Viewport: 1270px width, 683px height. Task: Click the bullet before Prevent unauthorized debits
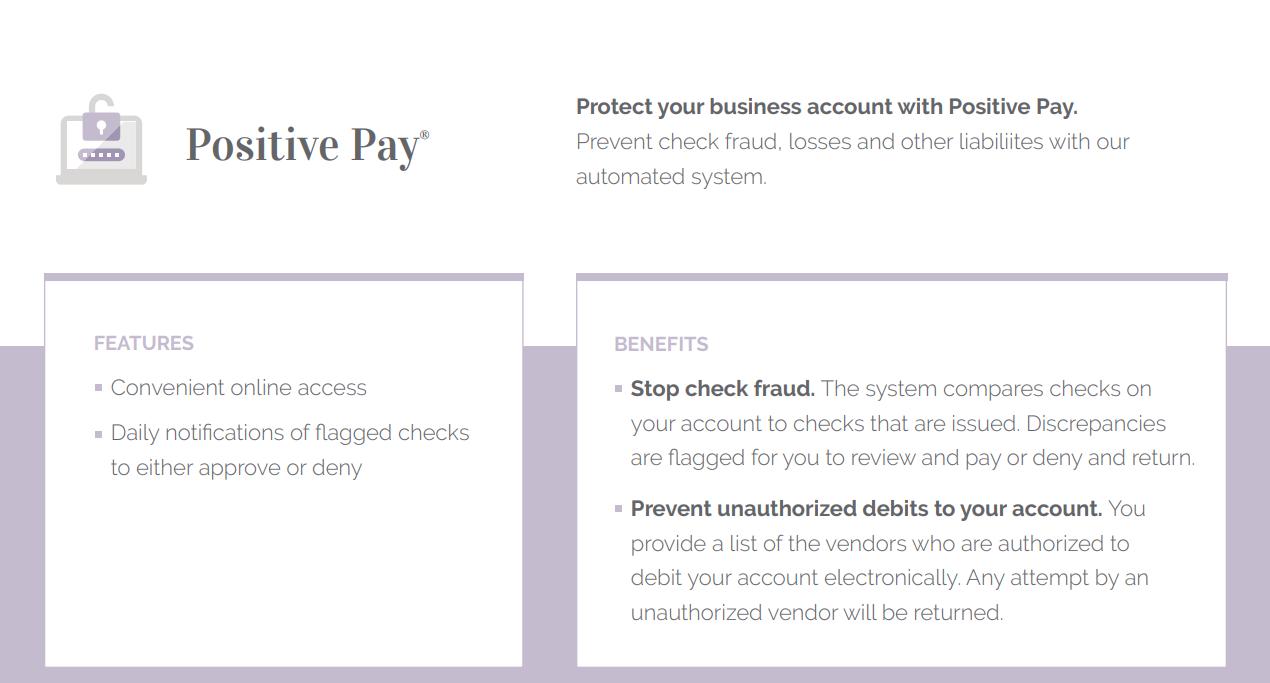[x=618, y=509]
